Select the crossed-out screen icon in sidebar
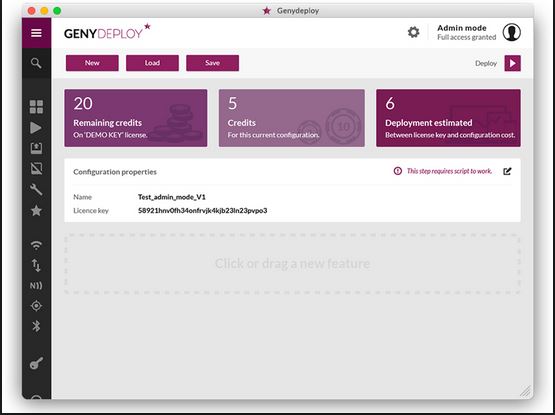Image resolution: width=555 pixels, height=415 pixels. pyautogui.click(x=36, y=169)
